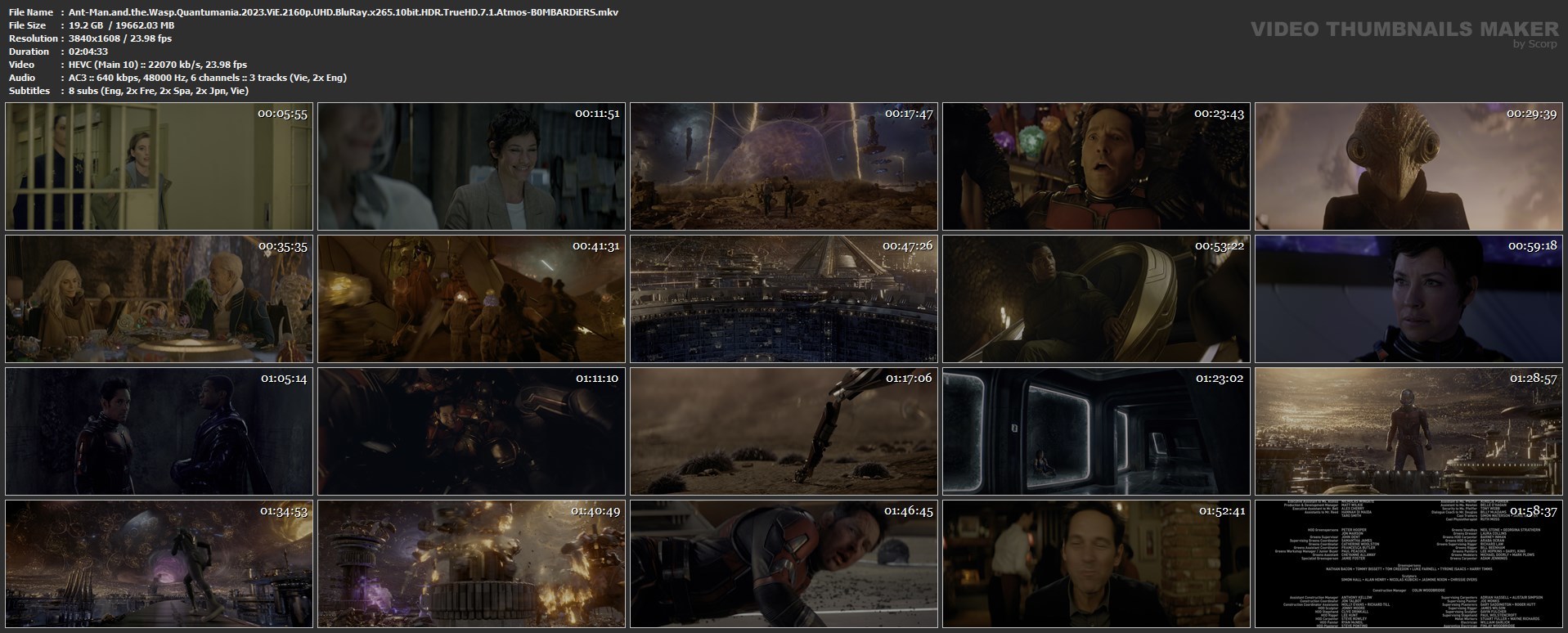Click the 8 subs subtitles line
Screen dimensions: 1568x633
tap(159, 91)
